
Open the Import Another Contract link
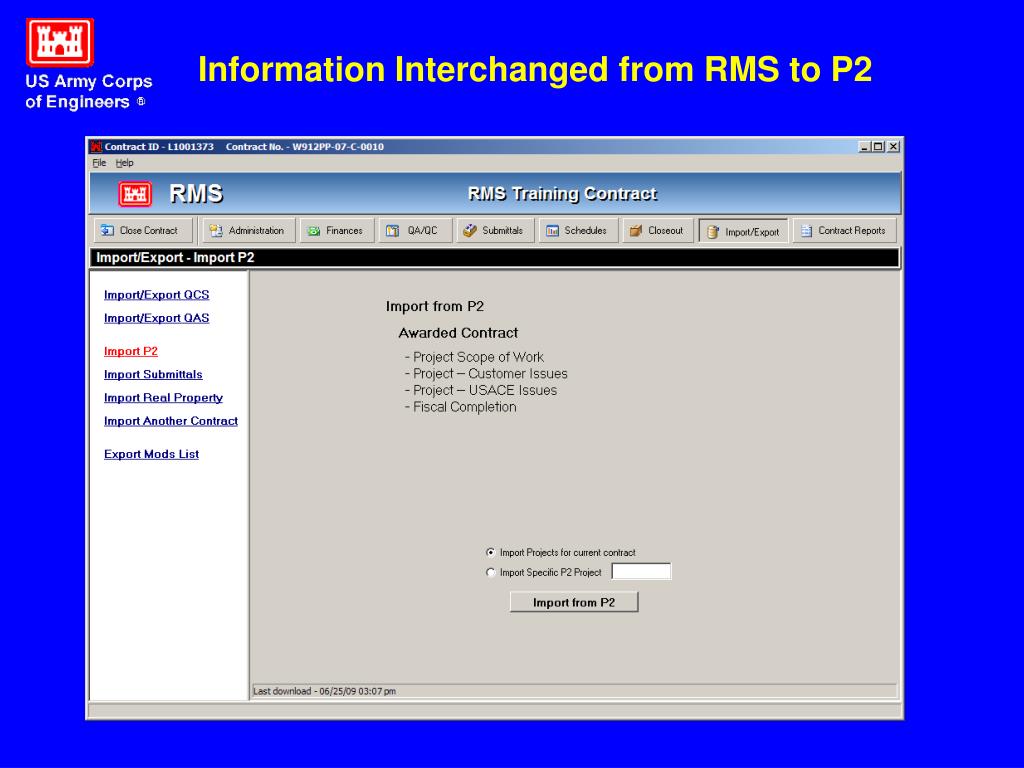click(171, 421)
